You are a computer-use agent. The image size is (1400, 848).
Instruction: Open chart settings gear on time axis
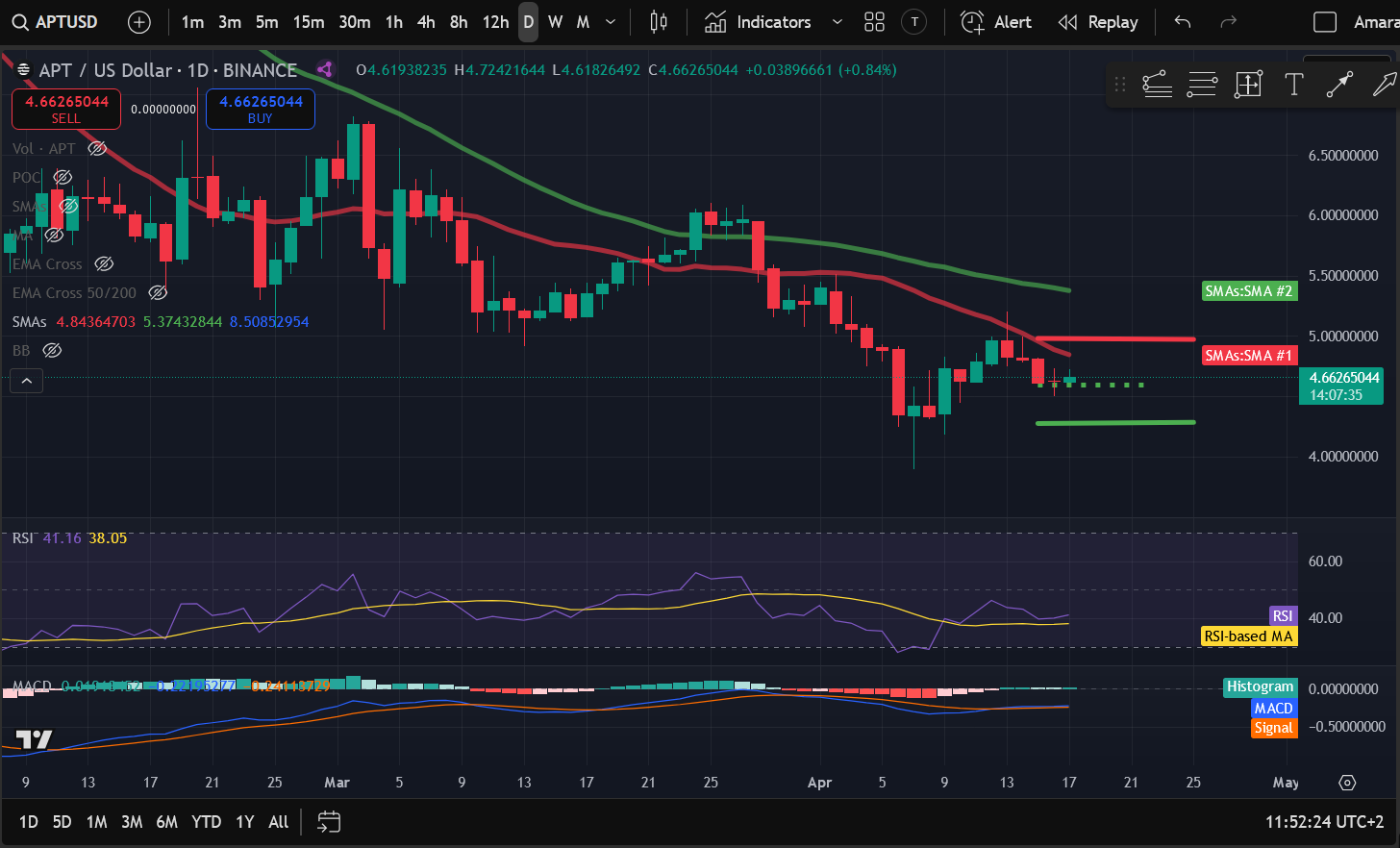point(1347,783)
